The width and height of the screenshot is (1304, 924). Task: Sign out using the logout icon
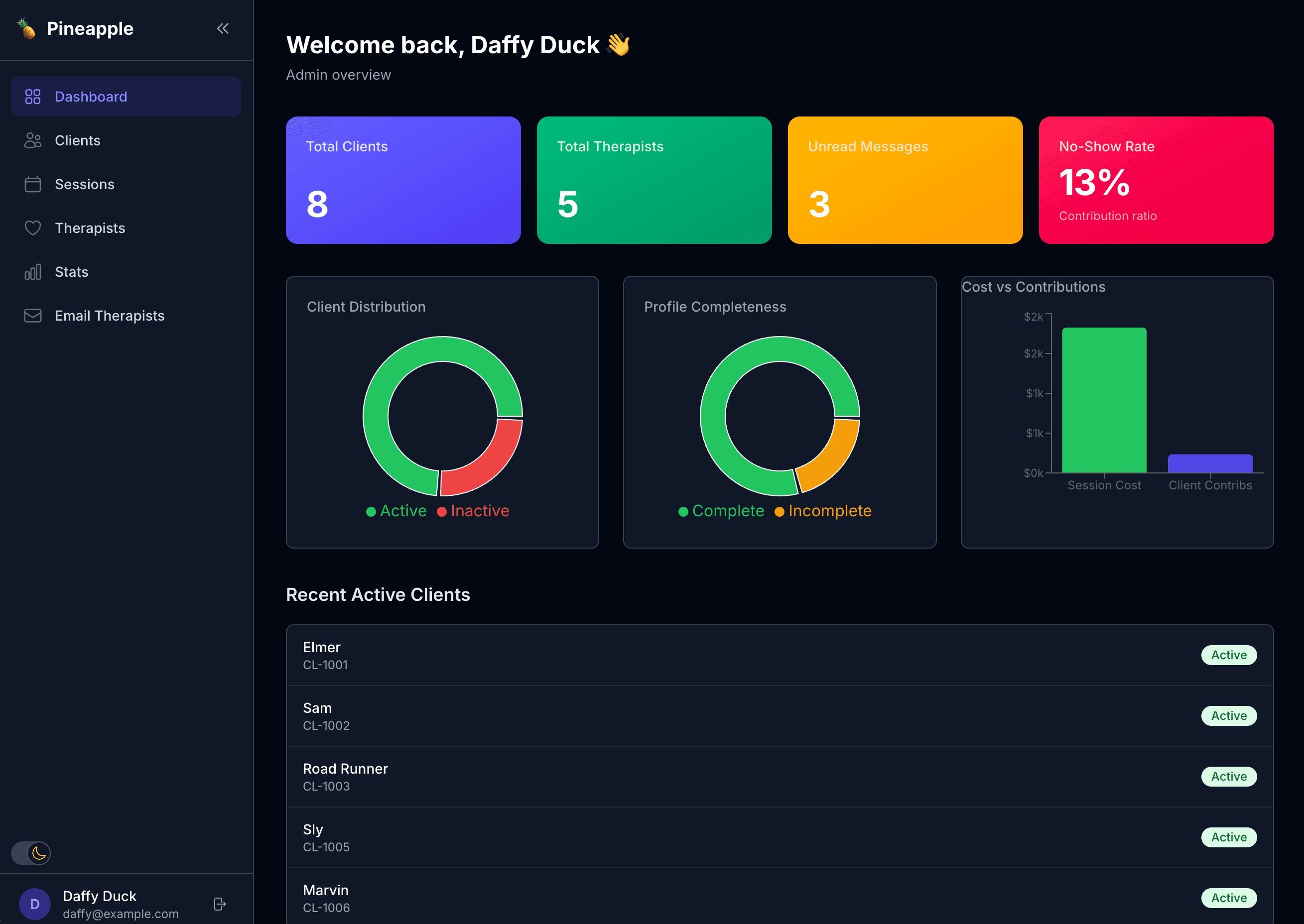pyautogui.click(x=220, y=904)
